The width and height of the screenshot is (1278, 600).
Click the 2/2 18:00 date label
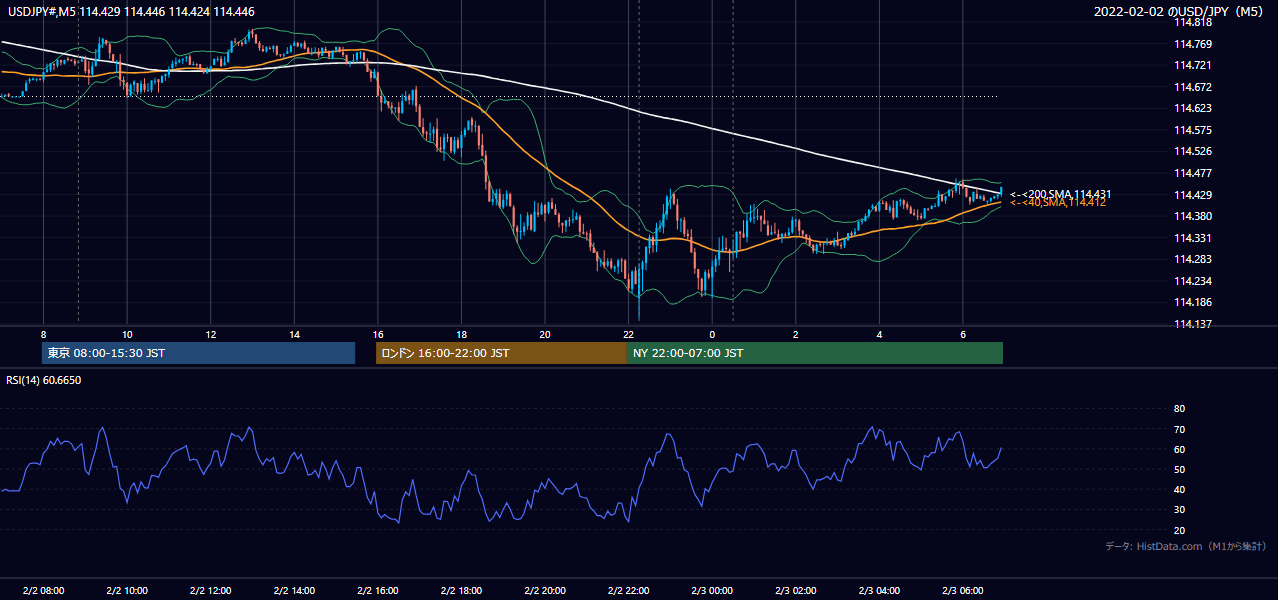(461, 590)
